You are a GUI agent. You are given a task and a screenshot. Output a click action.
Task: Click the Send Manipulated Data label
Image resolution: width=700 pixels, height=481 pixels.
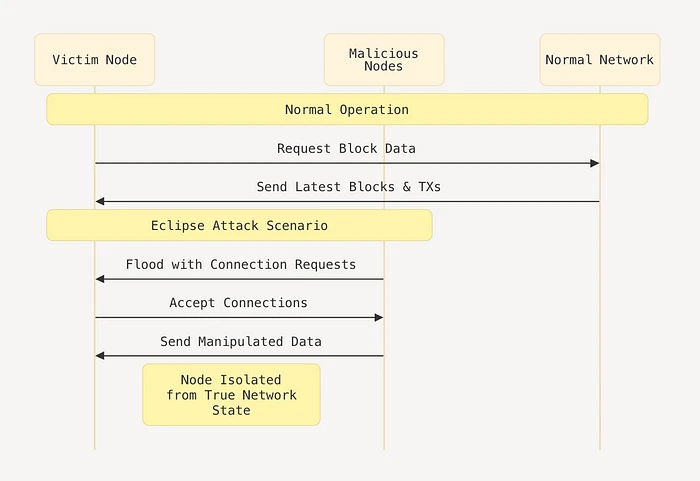click(x=240, y=341)
